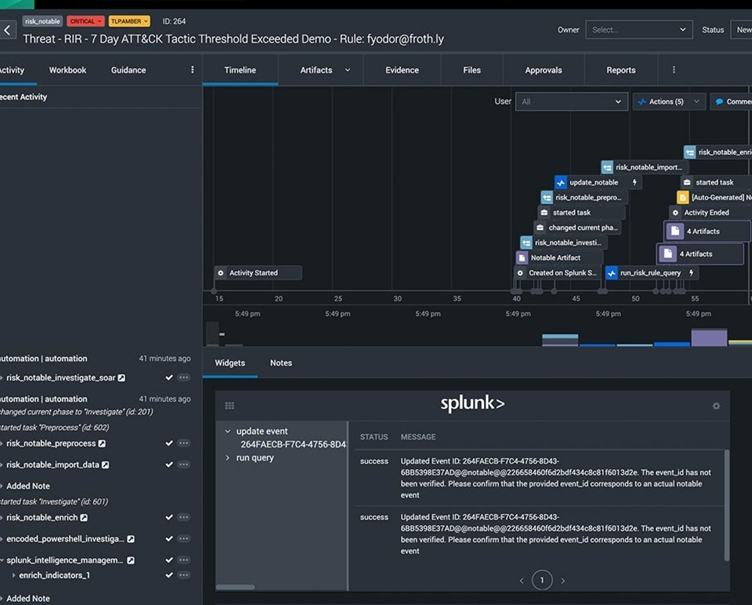Collapse the update event tree node

pos(228,431)
